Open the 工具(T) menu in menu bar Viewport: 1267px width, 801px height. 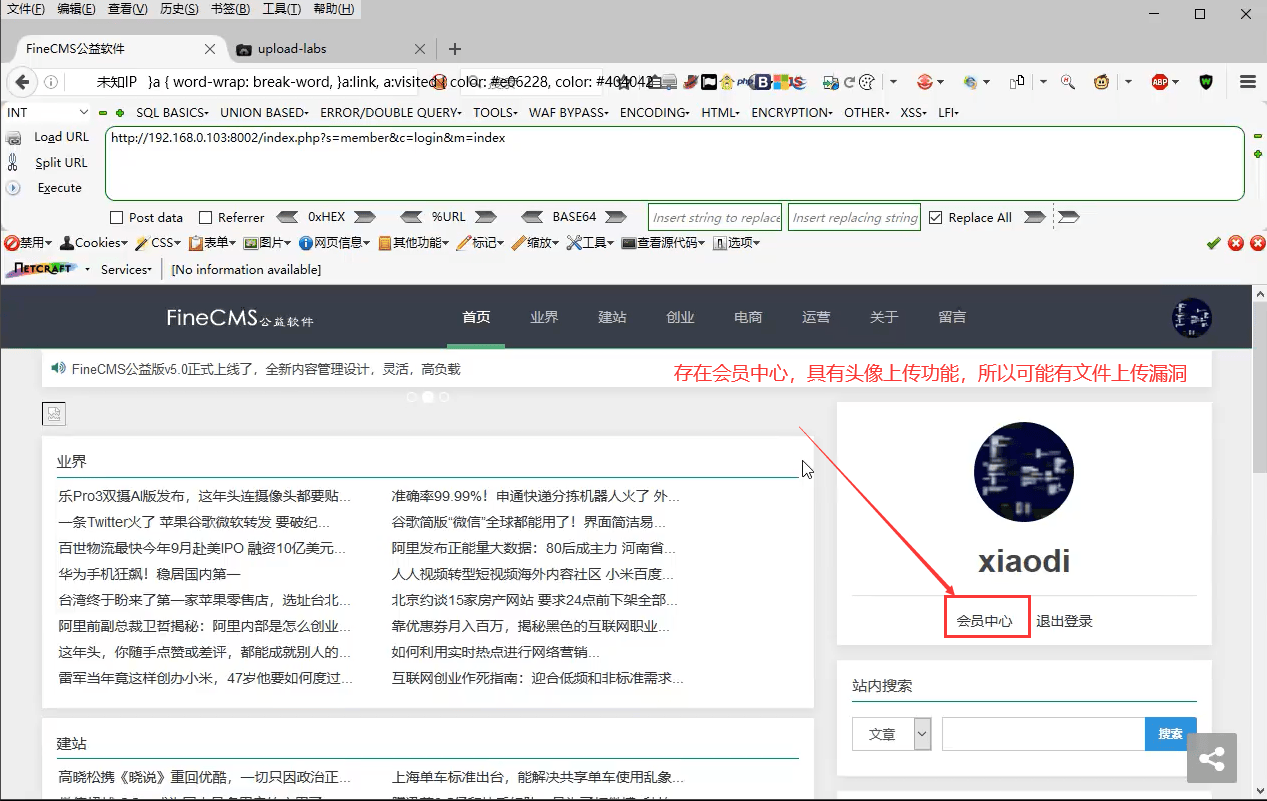(x=282, y=9)
